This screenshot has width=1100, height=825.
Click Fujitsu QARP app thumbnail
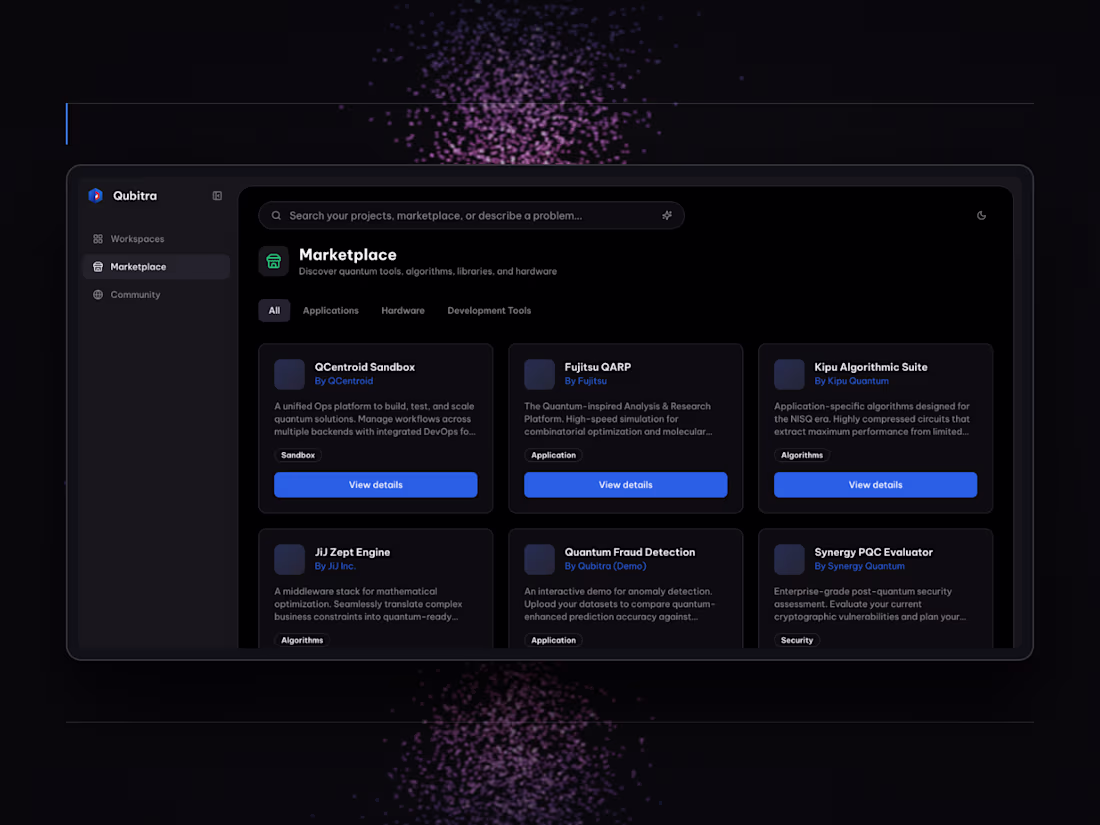pyautogui.click(x=539, y=374)
